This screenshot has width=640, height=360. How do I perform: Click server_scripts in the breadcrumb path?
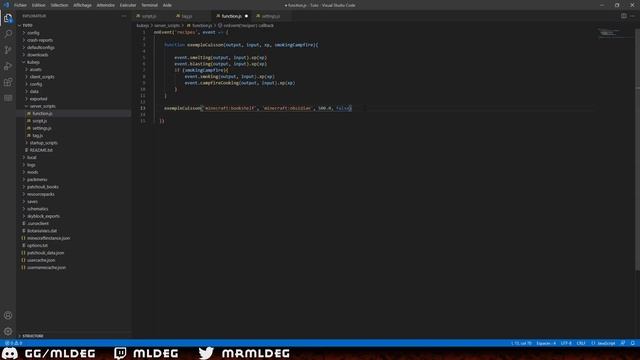[x=167, y=25]
